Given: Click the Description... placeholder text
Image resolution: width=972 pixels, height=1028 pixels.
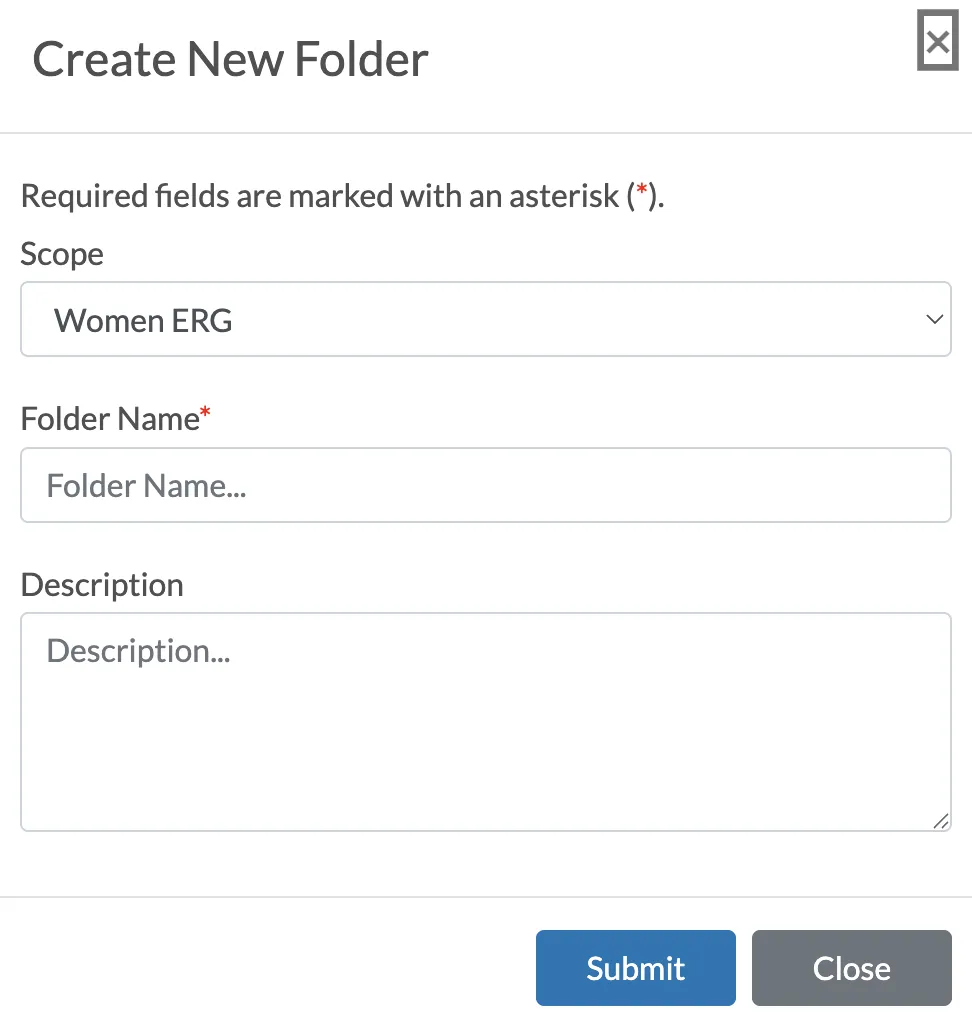Looking at the screenshot, I should coord(138,652).
